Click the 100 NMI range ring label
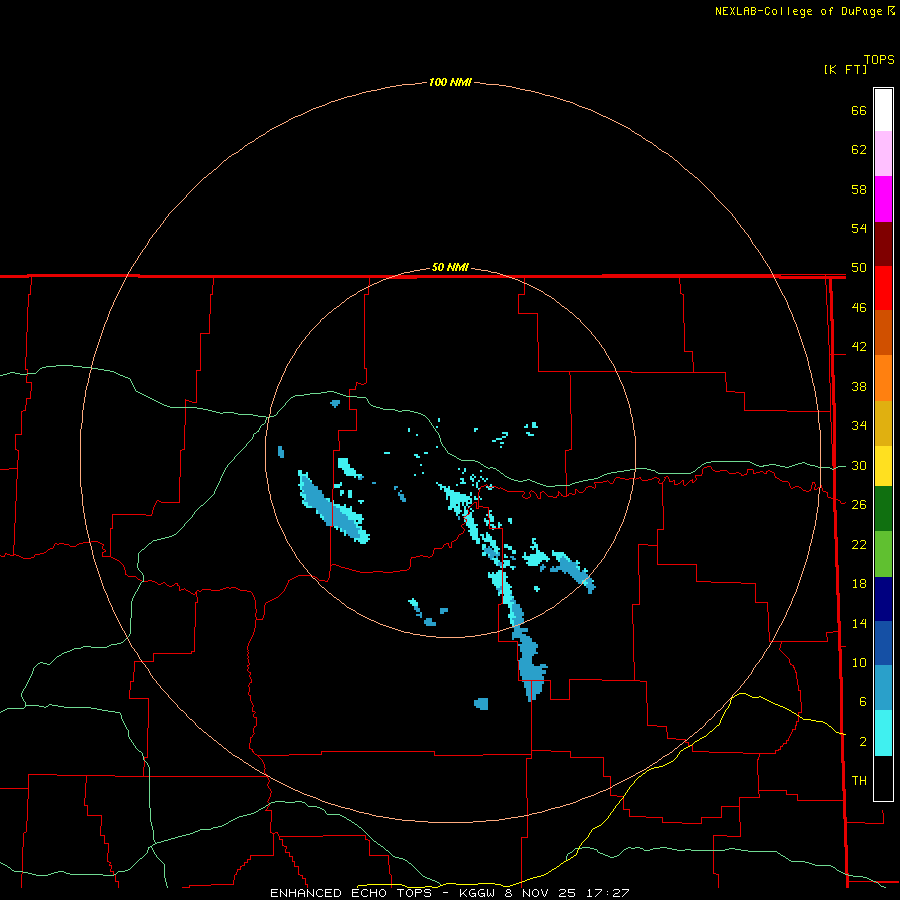 (x=450, y=82)
